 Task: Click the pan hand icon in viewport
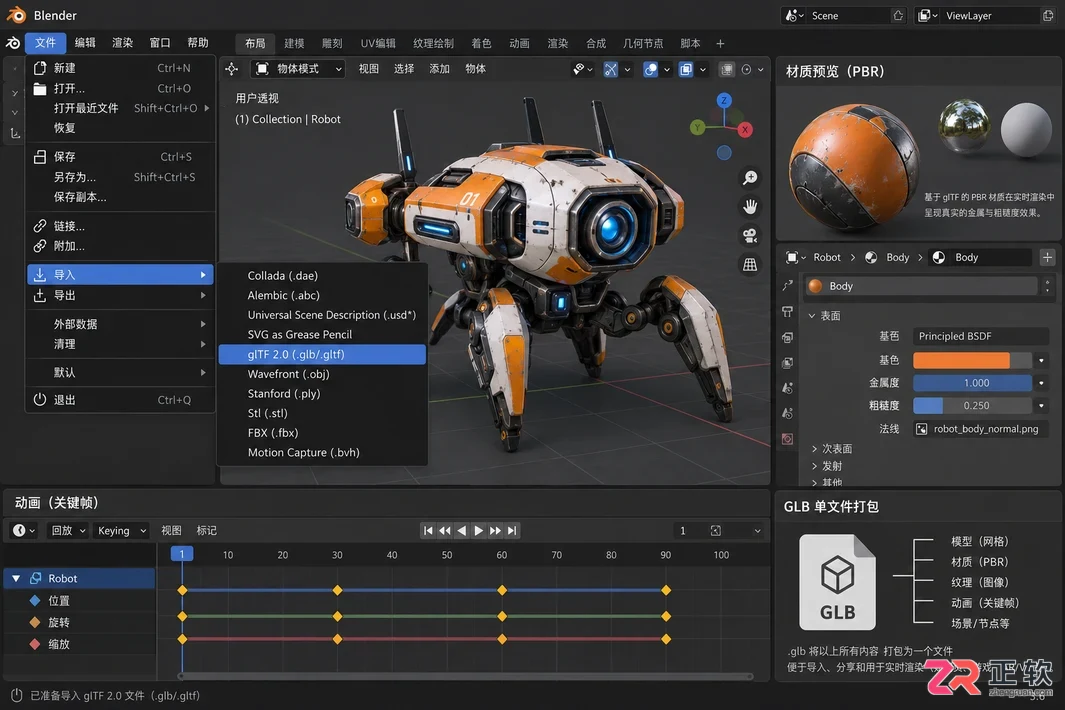pyautogui.click(x=750, y=207)
